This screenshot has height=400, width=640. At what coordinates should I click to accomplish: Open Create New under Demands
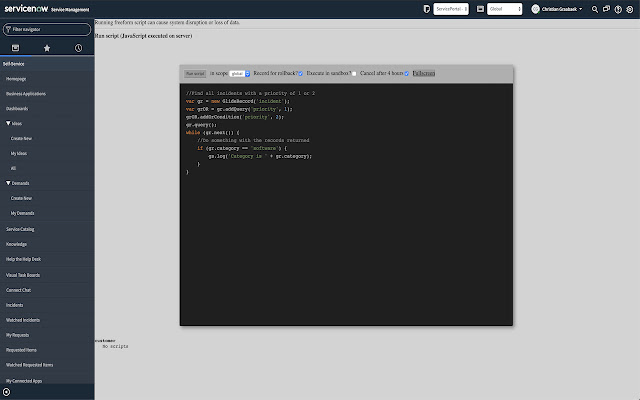click(x=21, y=198)
